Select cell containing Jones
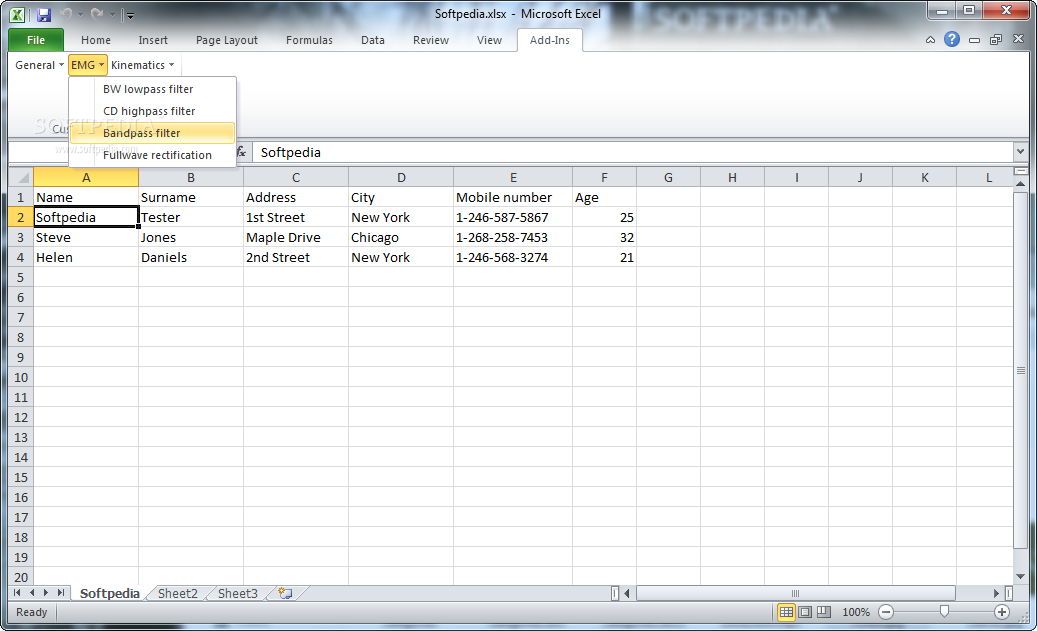 point(190,237)
